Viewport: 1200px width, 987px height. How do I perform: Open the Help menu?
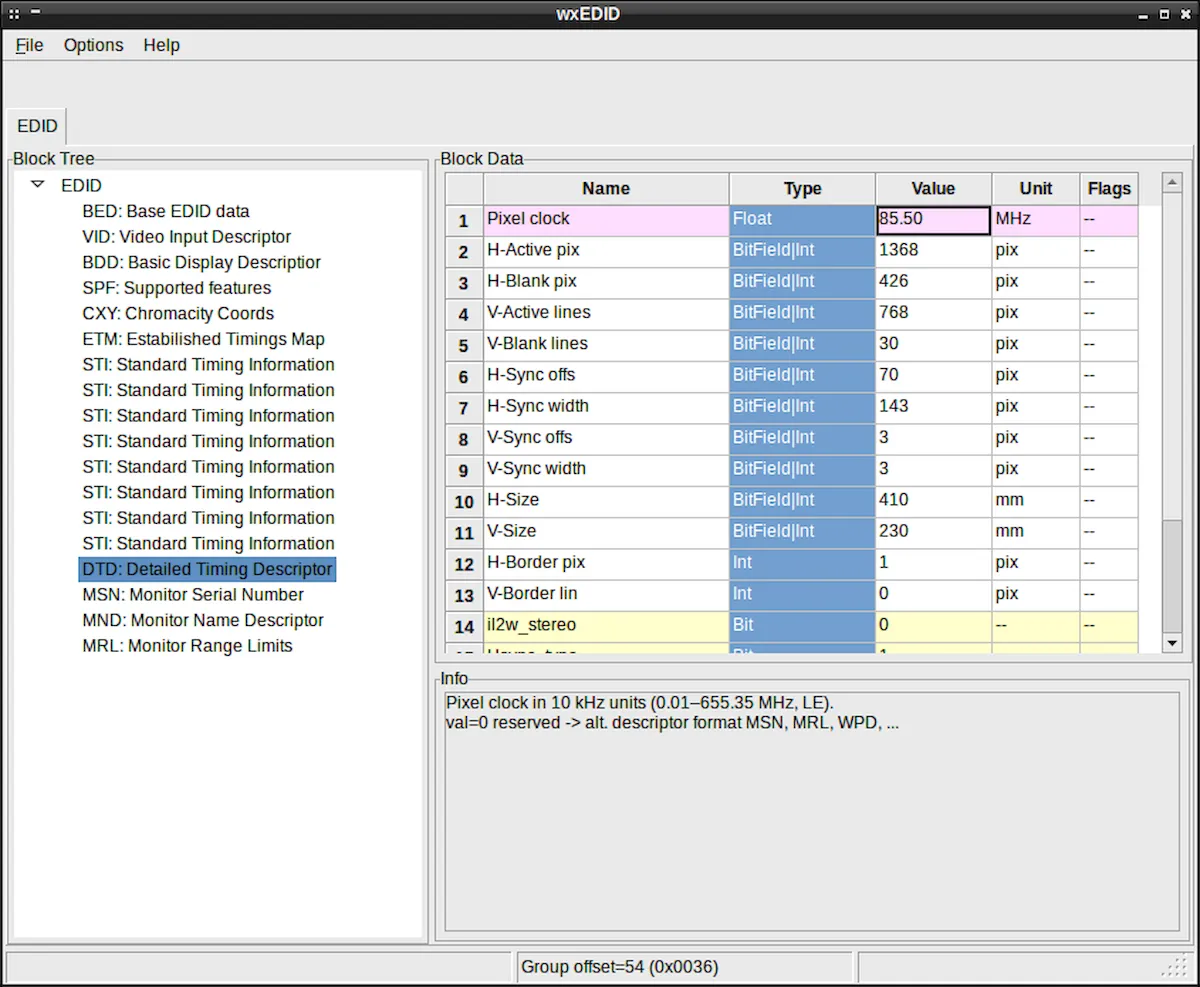coord(161,45)
